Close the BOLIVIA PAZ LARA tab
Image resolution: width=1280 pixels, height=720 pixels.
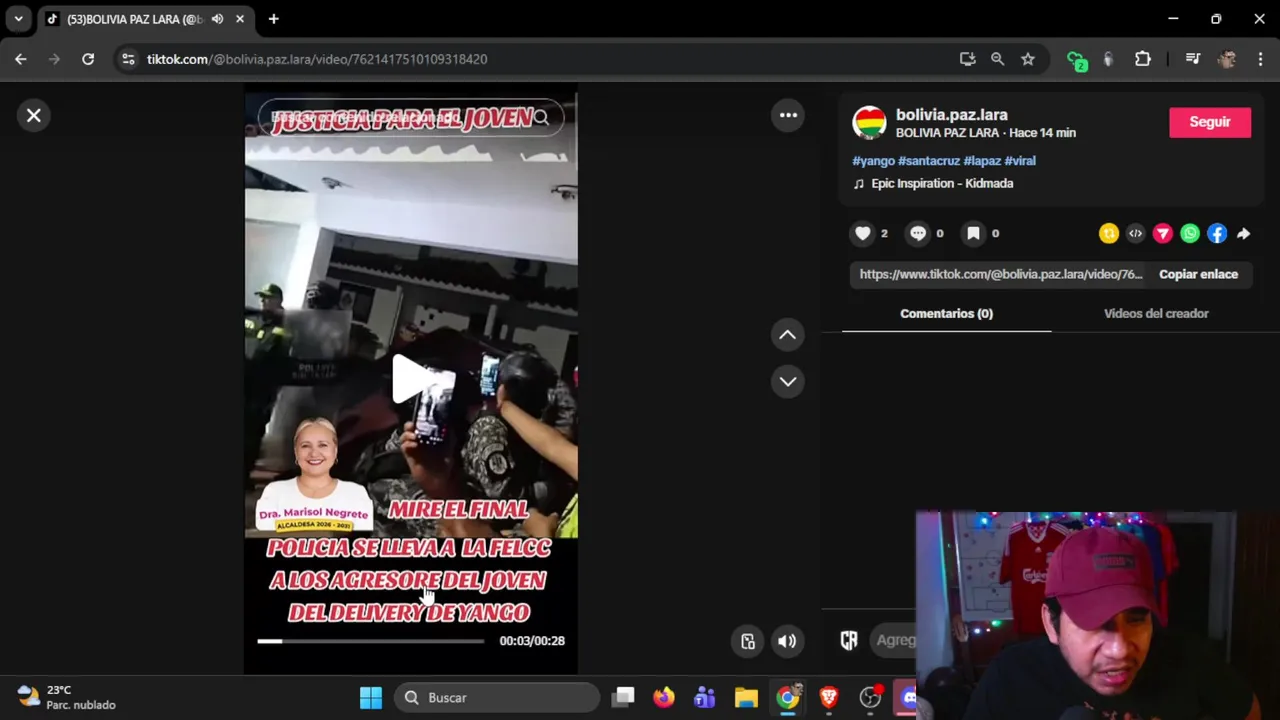click(240, 19)
